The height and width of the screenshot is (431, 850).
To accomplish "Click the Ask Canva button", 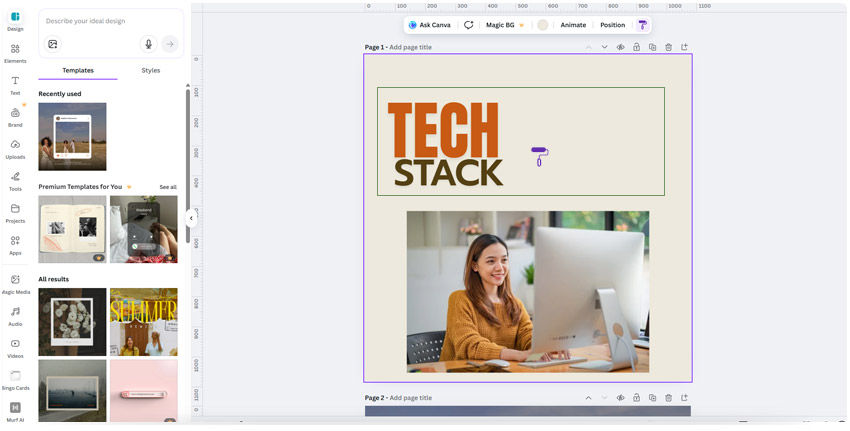I will [x=430, y=25].
